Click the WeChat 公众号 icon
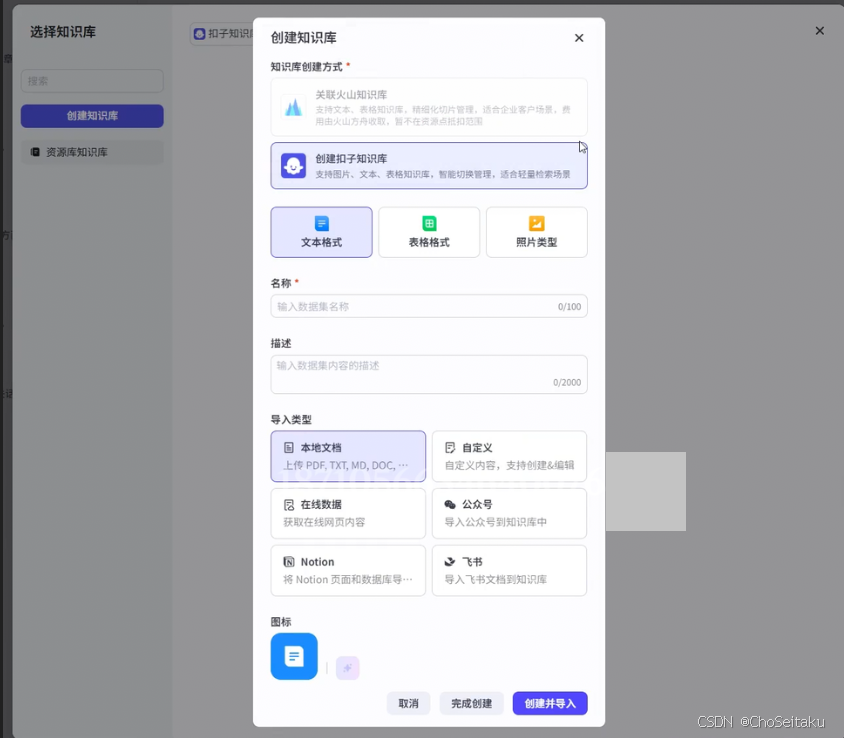 (450, 504)
